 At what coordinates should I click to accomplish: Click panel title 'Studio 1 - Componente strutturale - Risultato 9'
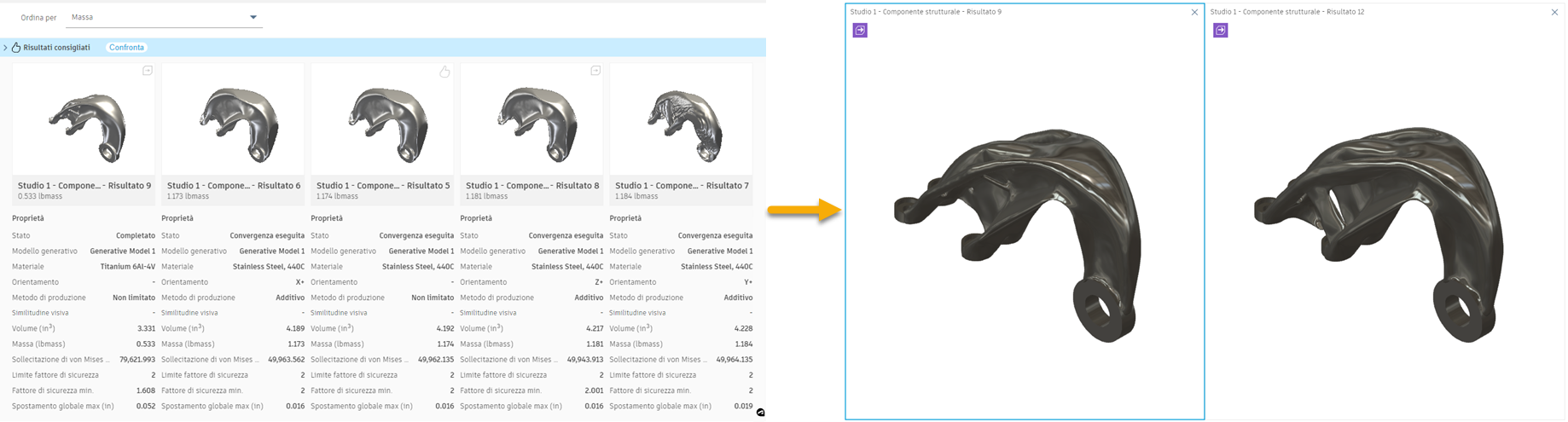[x=926, y=12]
